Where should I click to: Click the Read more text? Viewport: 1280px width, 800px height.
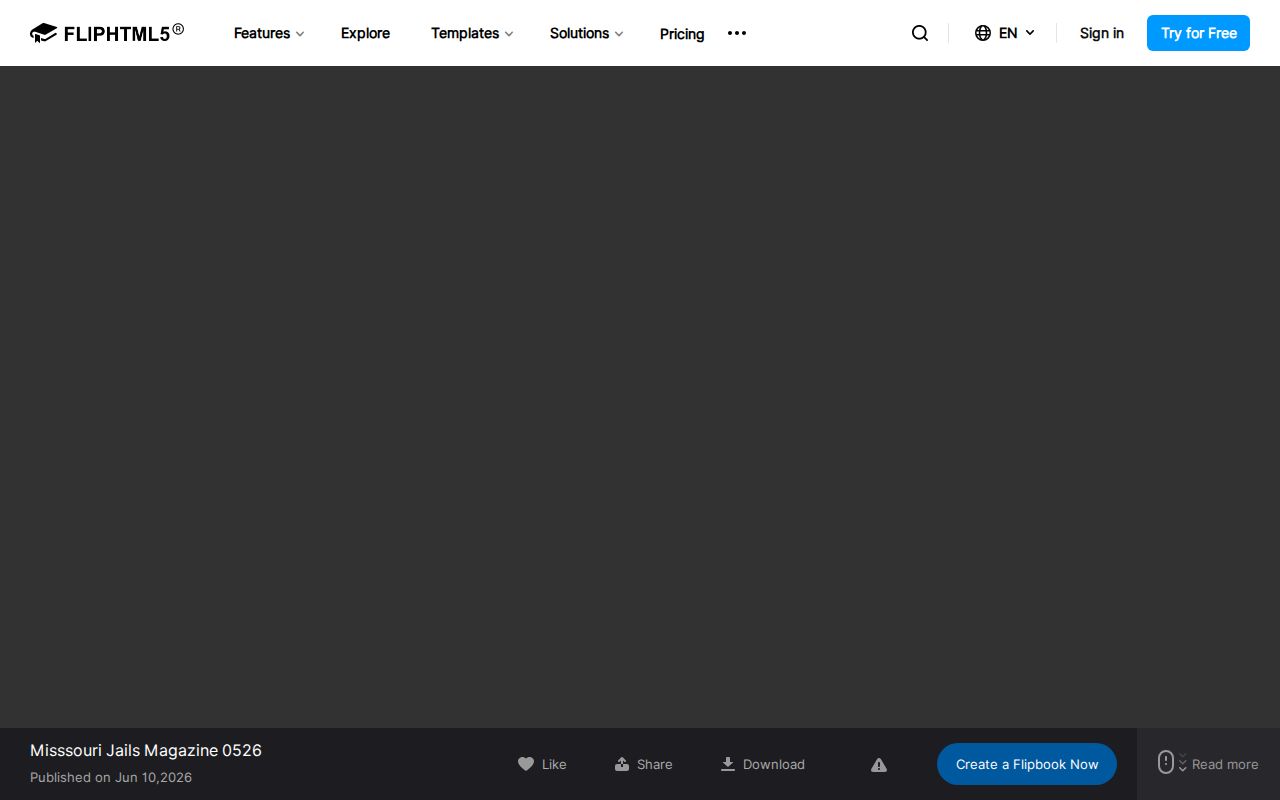[x=1225, y=764]
